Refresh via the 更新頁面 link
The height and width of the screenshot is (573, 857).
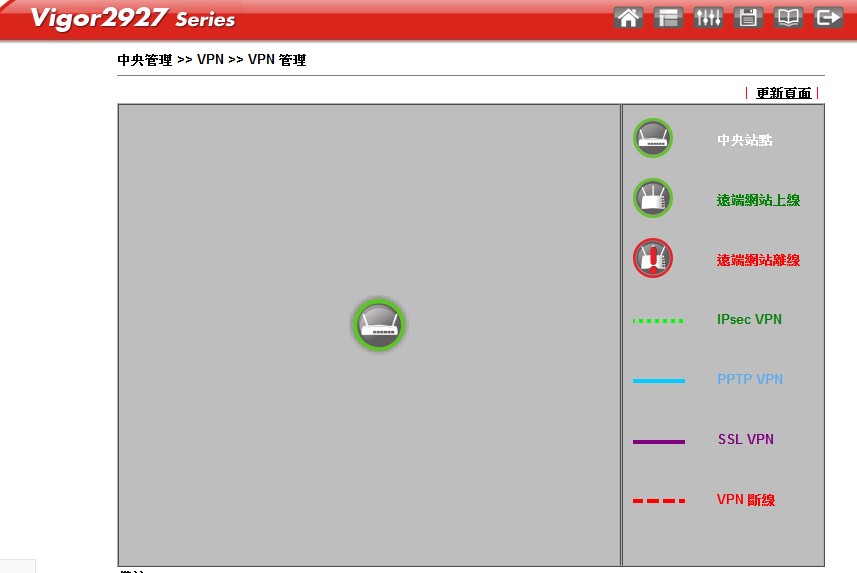pyautogui.click(x=783, y=93)
